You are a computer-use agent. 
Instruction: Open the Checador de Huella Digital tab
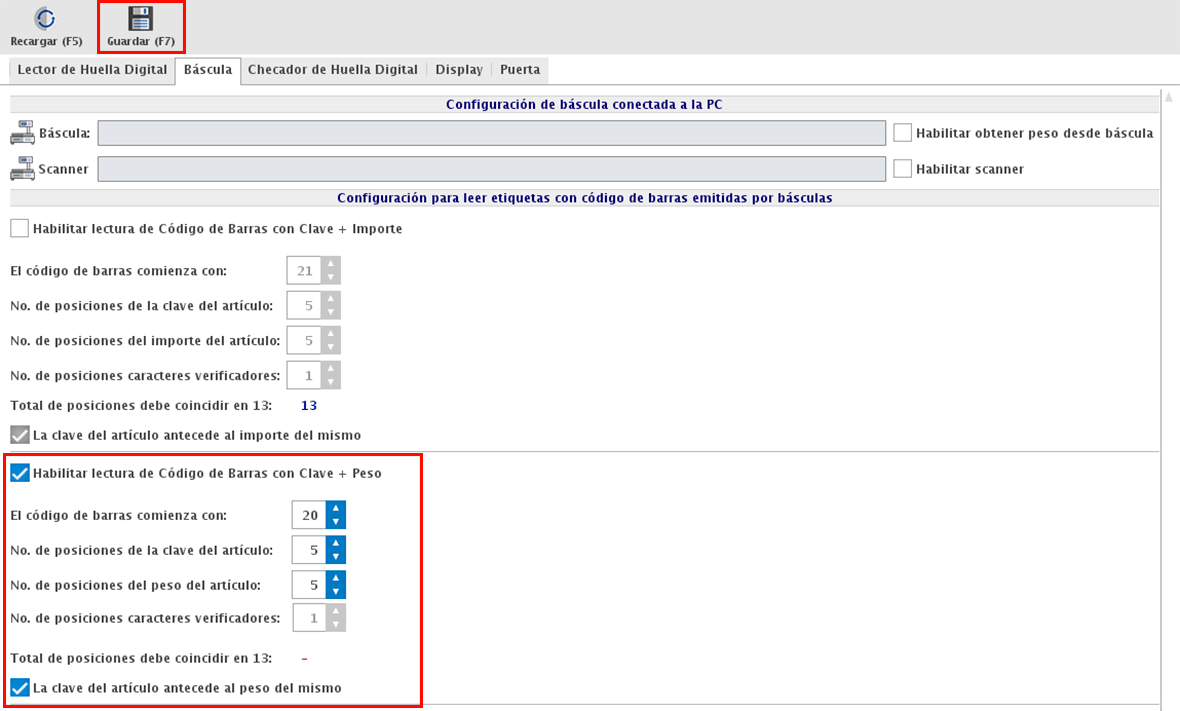coord(332,70)
